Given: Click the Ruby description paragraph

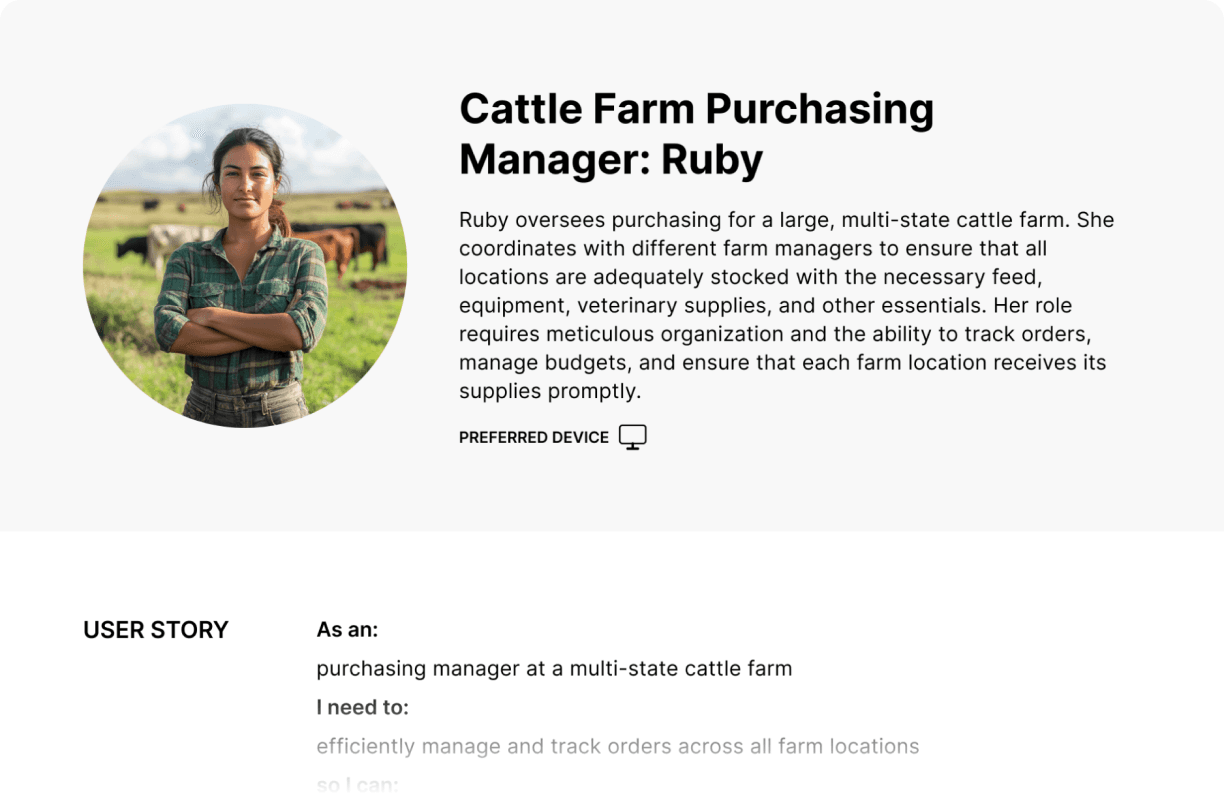Looking at the screenshot, I should [x=786, y=305].
